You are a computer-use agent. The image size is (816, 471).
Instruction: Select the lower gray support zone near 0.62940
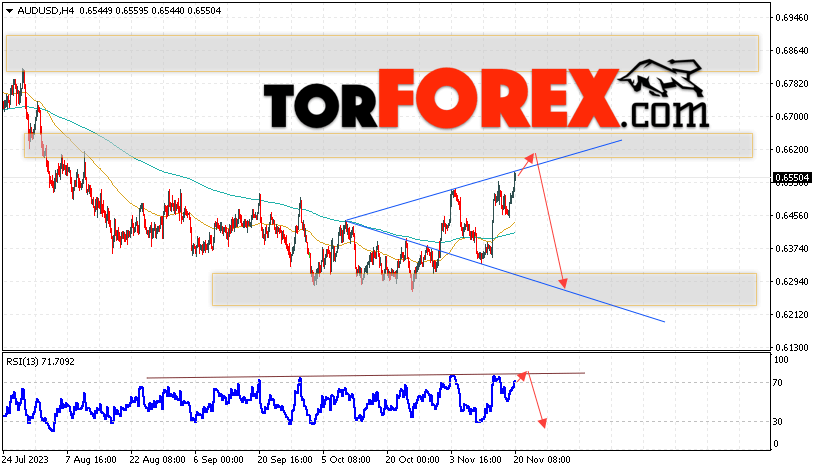point(484,289)
